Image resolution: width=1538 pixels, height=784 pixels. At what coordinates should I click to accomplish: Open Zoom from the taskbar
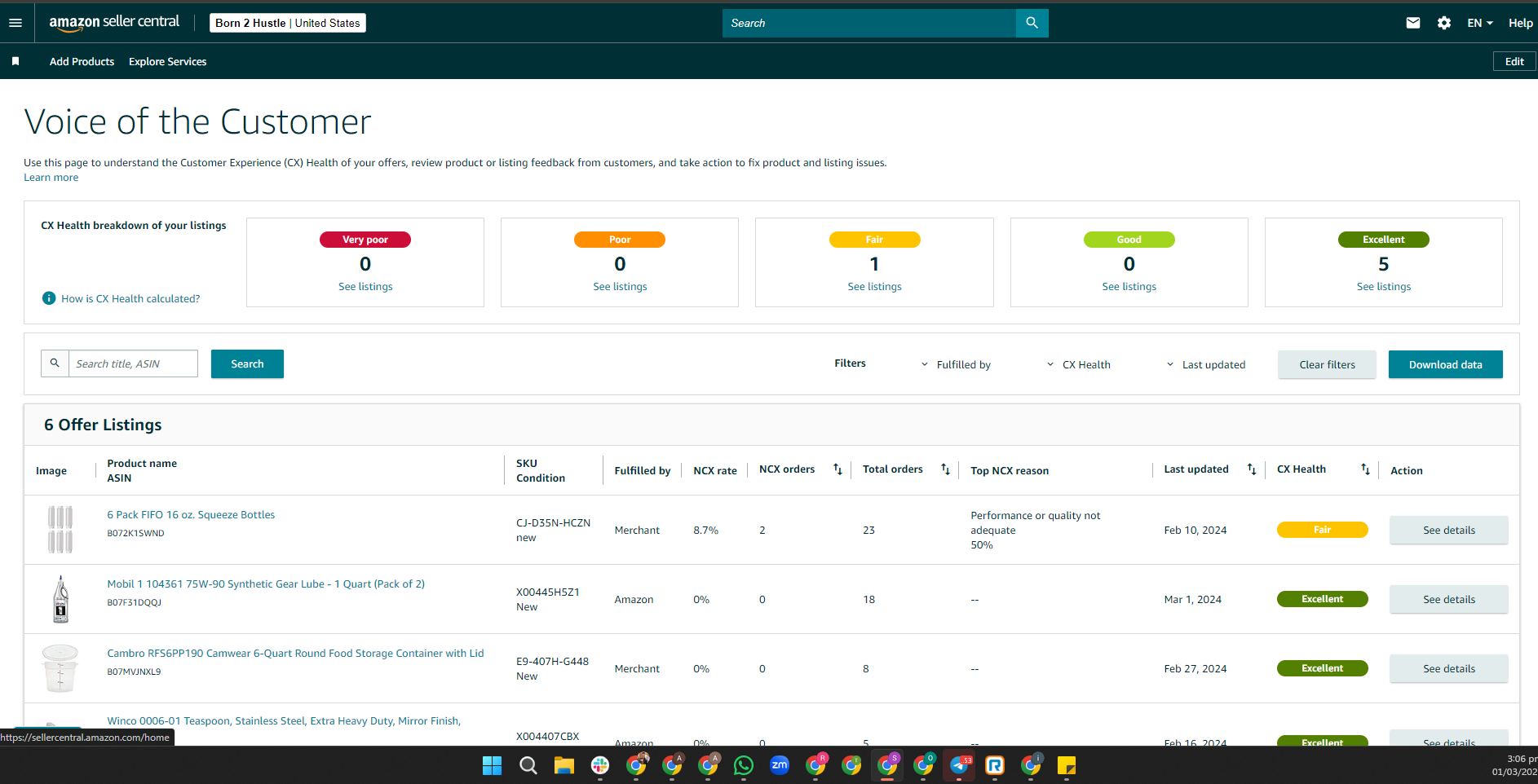click(x=780, y=765)
